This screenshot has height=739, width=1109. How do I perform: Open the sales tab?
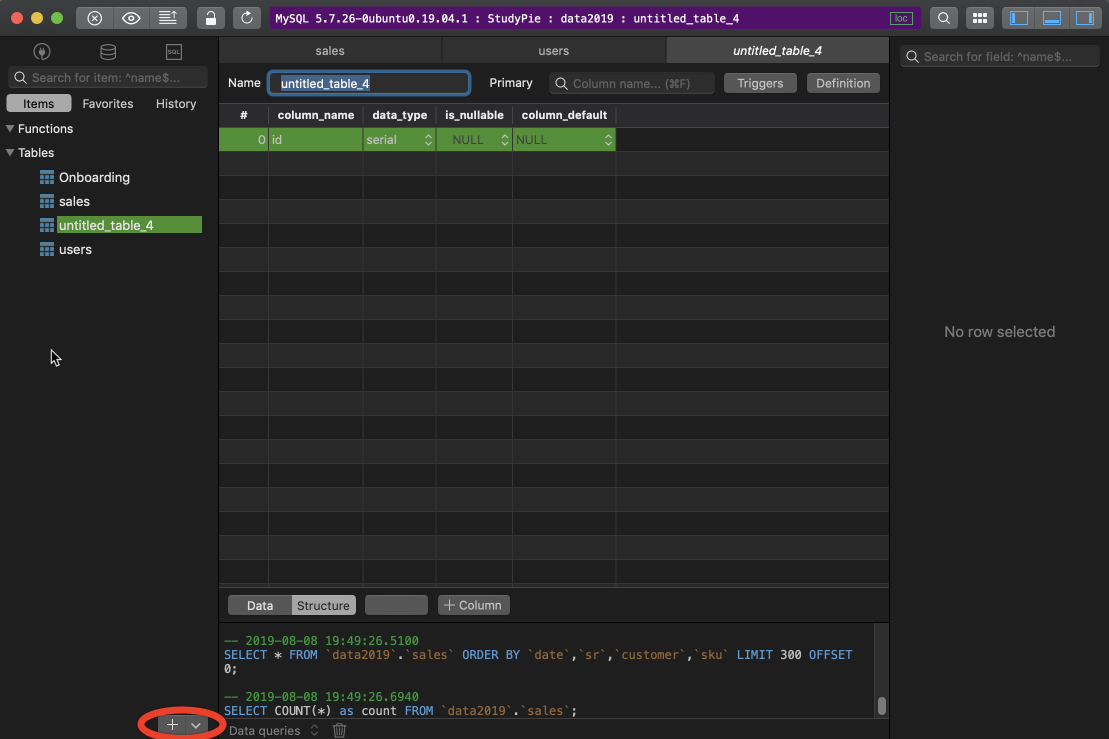[330, 50]
